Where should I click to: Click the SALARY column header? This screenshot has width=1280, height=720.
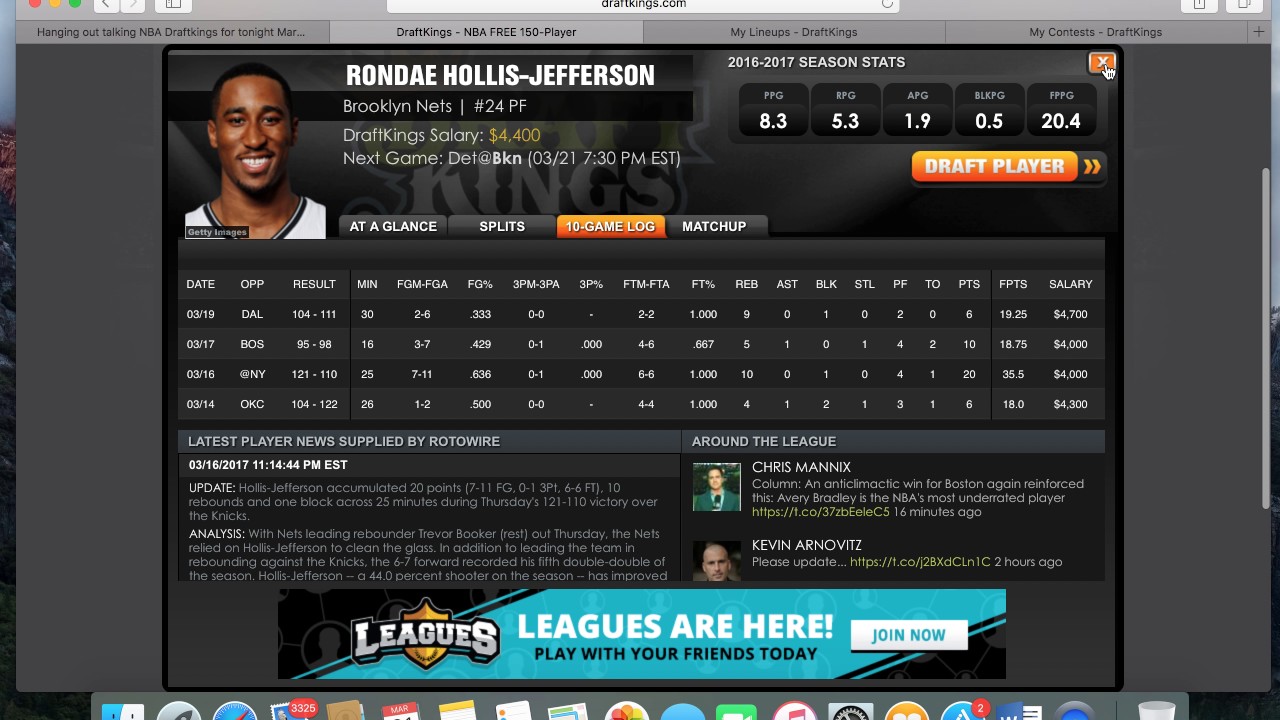pos(1070,284)
